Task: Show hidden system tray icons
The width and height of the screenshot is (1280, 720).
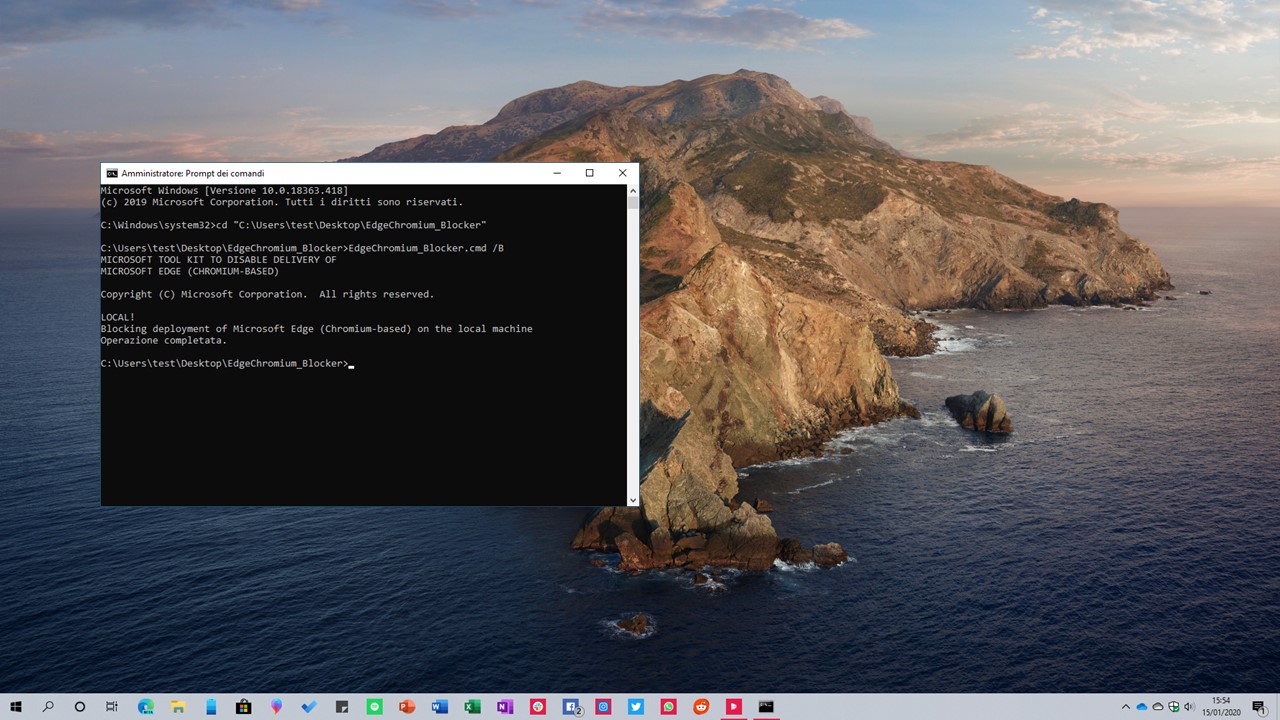Action: click(x=1126, y=707)
